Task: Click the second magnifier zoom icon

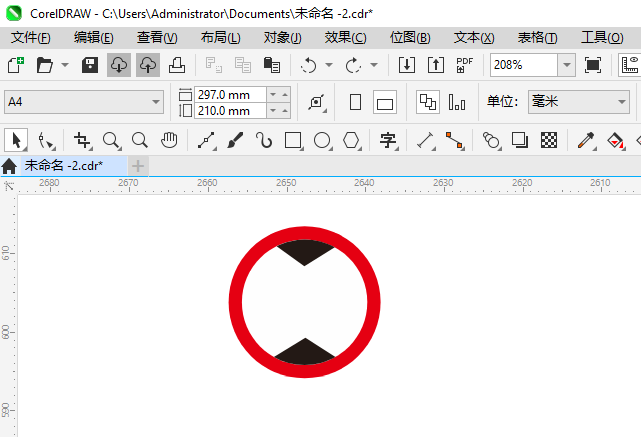Action: coord(140,140)
